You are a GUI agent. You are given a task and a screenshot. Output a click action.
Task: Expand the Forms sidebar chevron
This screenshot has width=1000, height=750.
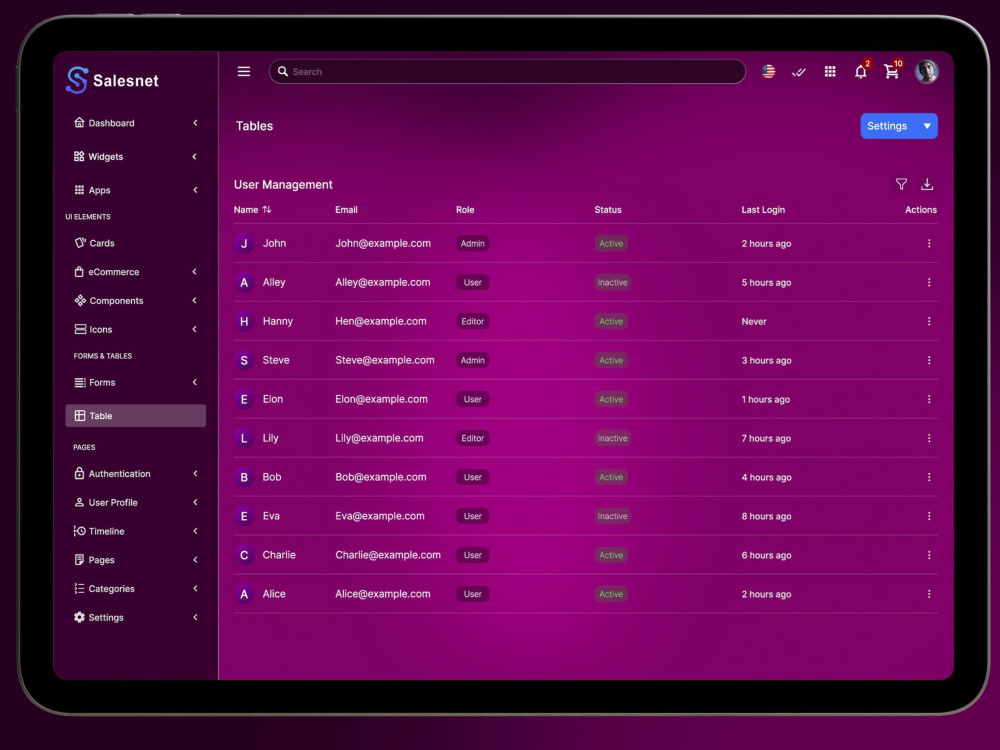point(195,382)
